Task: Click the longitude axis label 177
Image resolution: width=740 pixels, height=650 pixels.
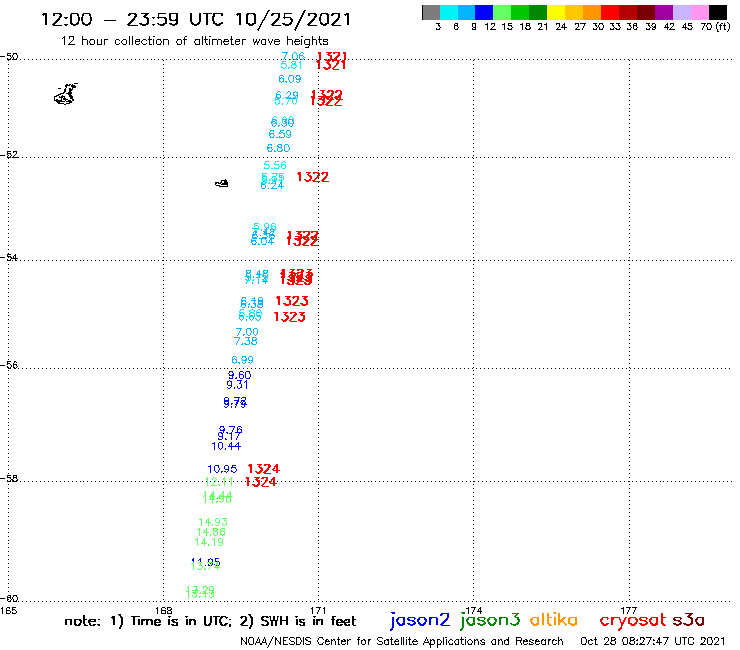Action: tap(629, 610)
